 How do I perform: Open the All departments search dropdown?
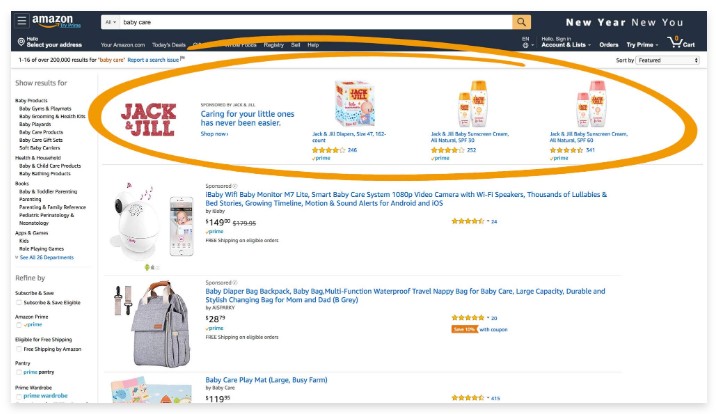click(x=111, y=22)
